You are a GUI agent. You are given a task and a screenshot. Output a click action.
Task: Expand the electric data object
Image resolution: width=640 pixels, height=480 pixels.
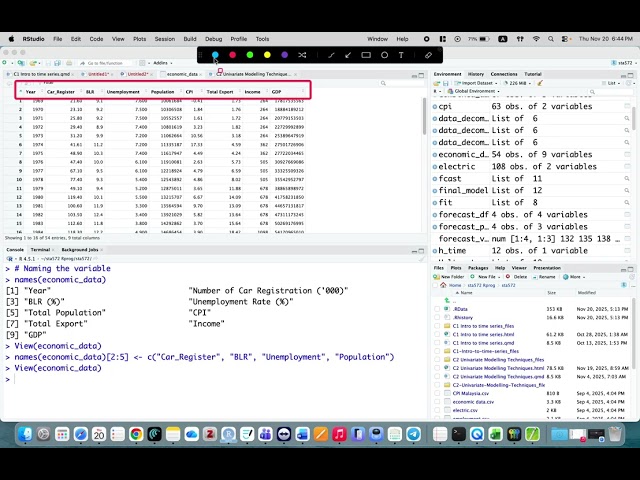tap(435, 167)
